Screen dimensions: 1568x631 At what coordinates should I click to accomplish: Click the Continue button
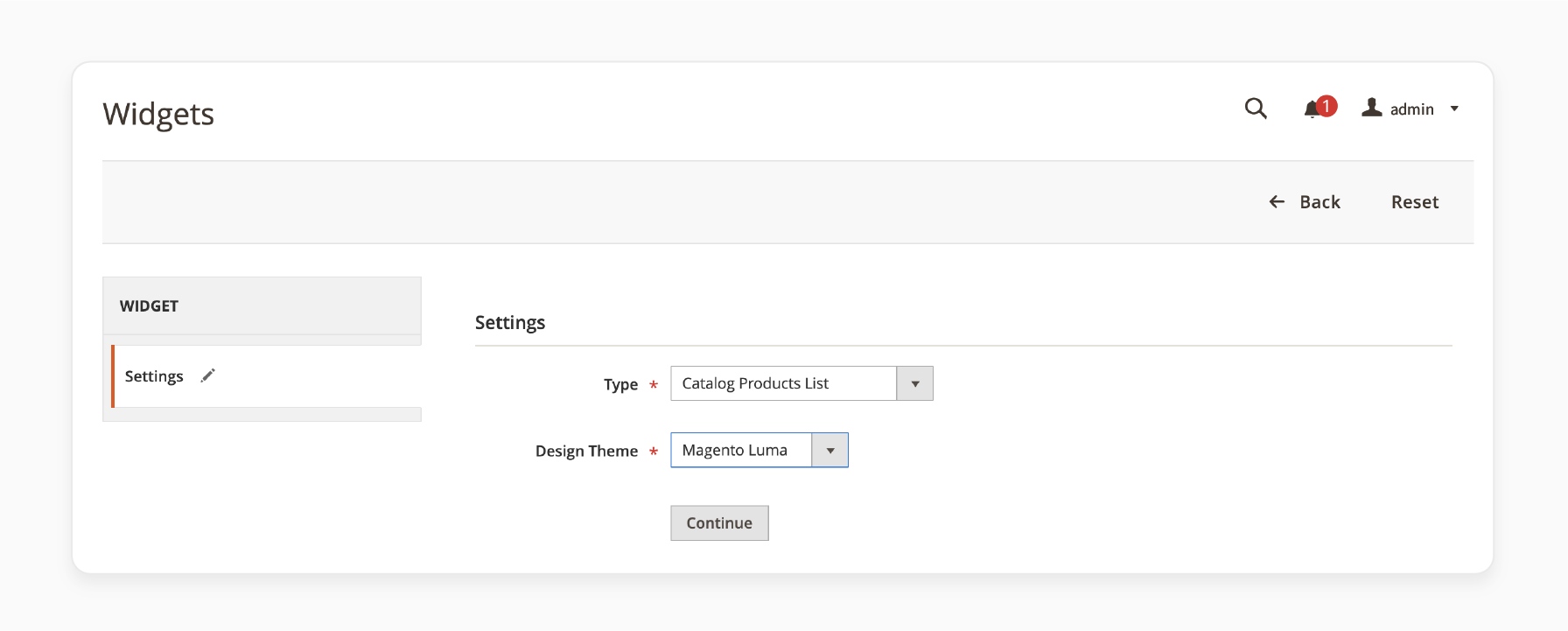[719, 522]
